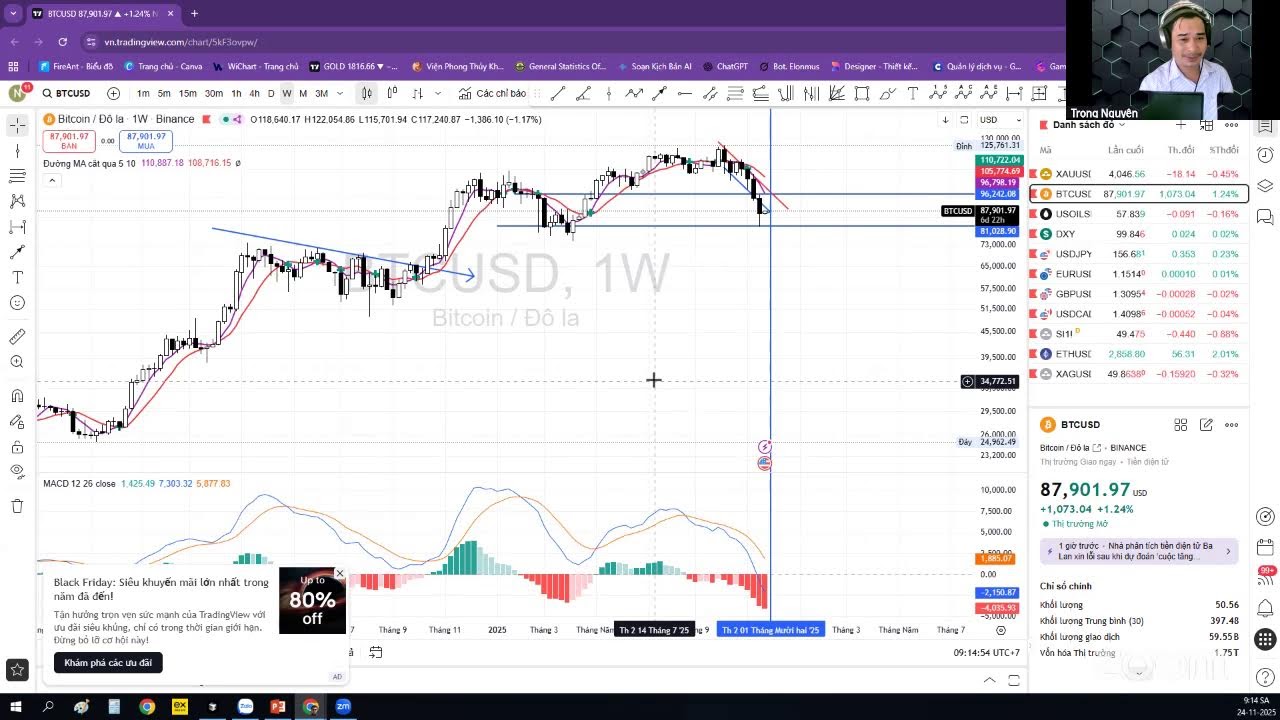Screen dimensions: 1280x720
Task: Select the text T tool in top toolbar
Action: [913, 93]
